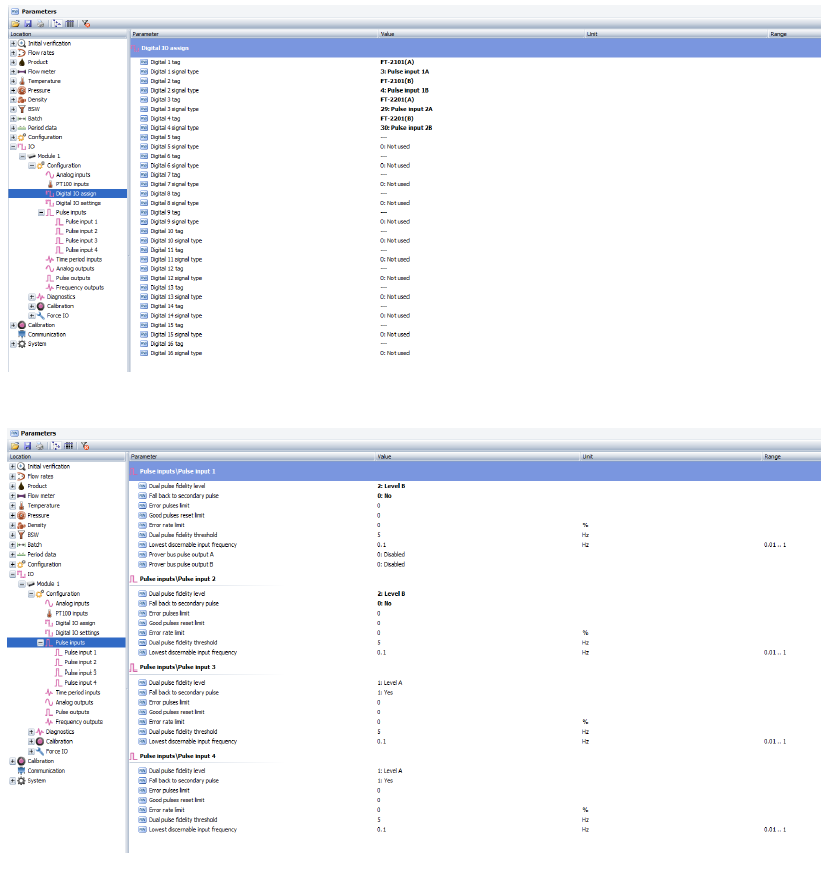Image resolution: width=829 pixels, height=876 pixels.
Task: Columns grid icon in Pulse inputs window toolbar
Action: click(69, 446)
